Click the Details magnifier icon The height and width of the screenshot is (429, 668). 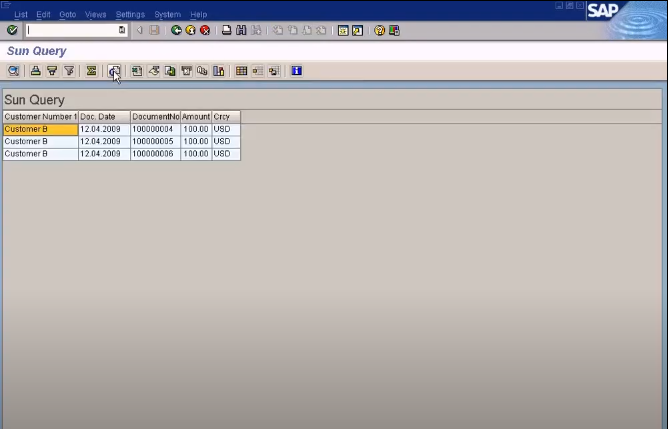[14, 71]
